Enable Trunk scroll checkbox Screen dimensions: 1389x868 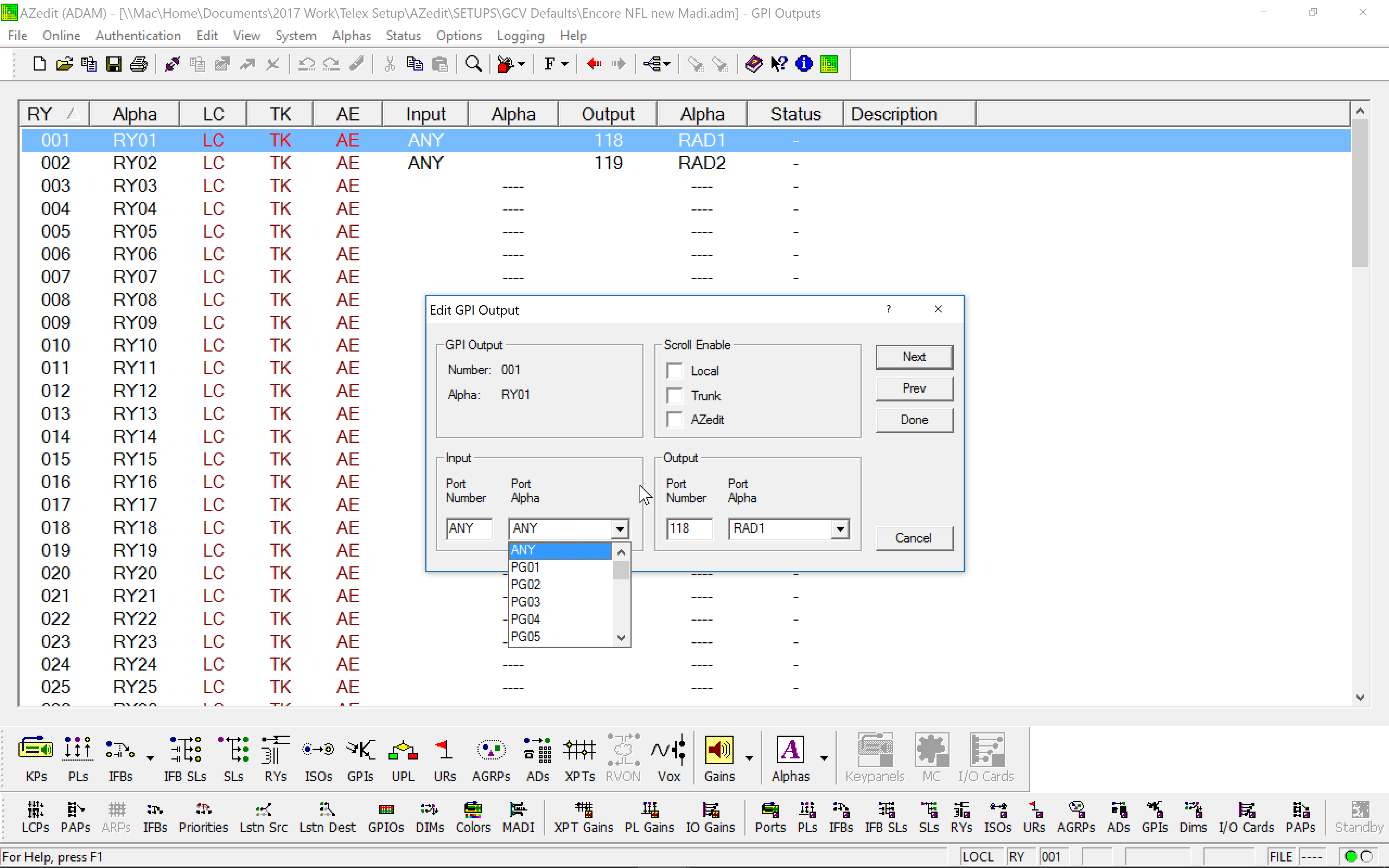(675, 396)
